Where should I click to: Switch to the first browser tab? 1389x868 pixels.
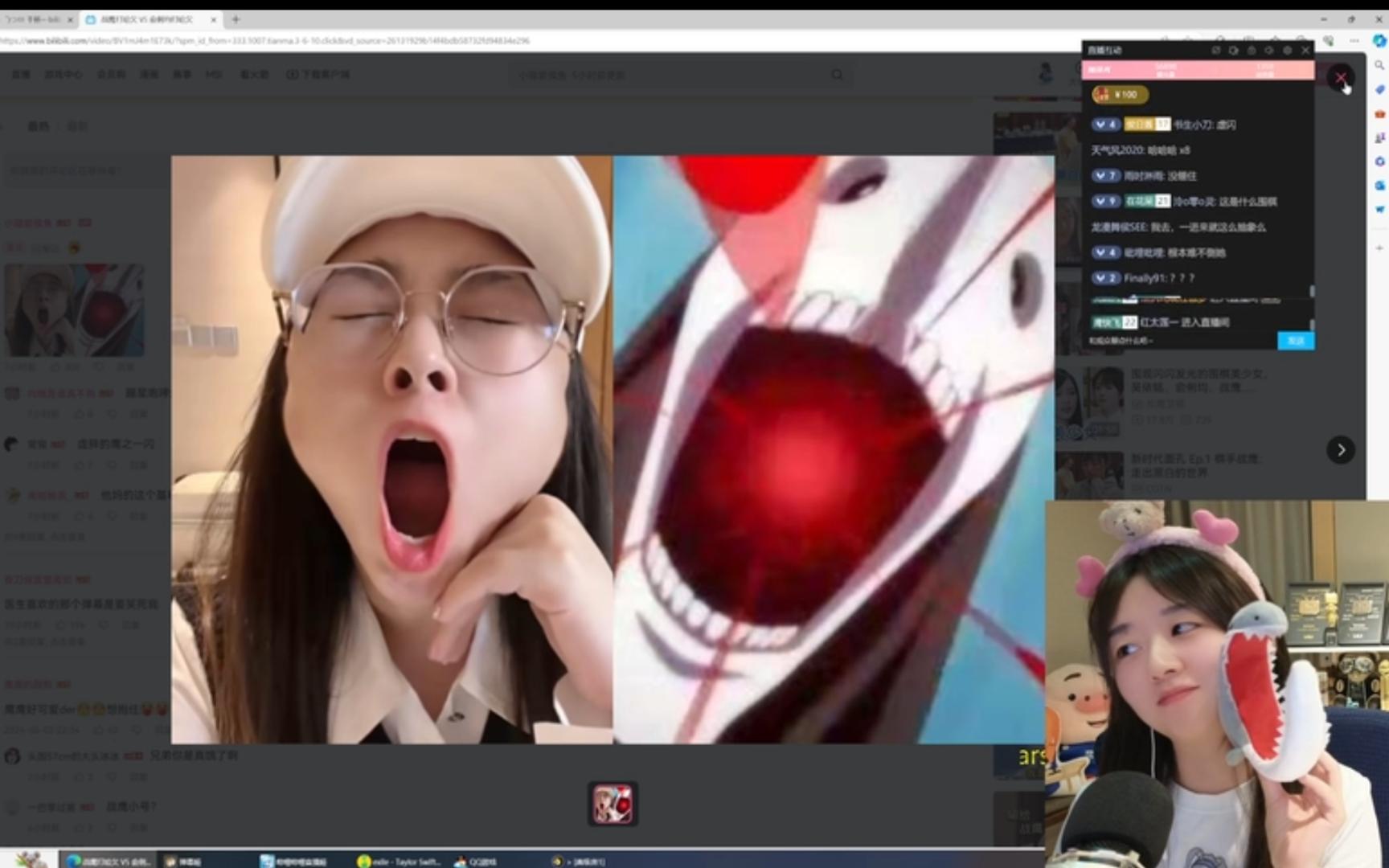pyautogui.click(x=34, y=18)
